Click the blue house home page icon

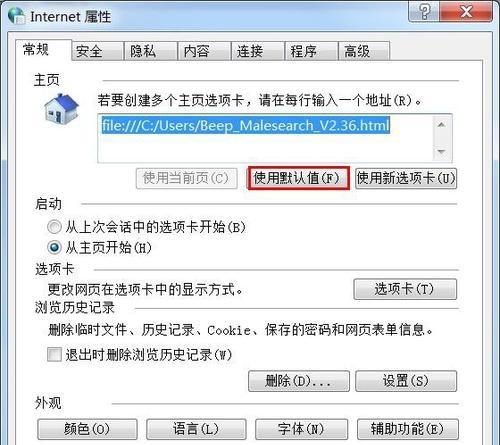tap(61, 108)
